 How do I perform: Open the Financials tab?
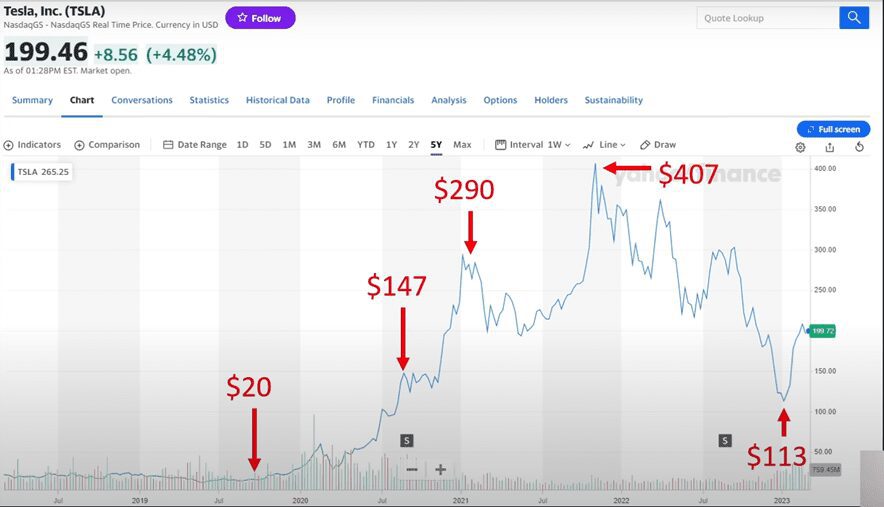pos(393,100)
